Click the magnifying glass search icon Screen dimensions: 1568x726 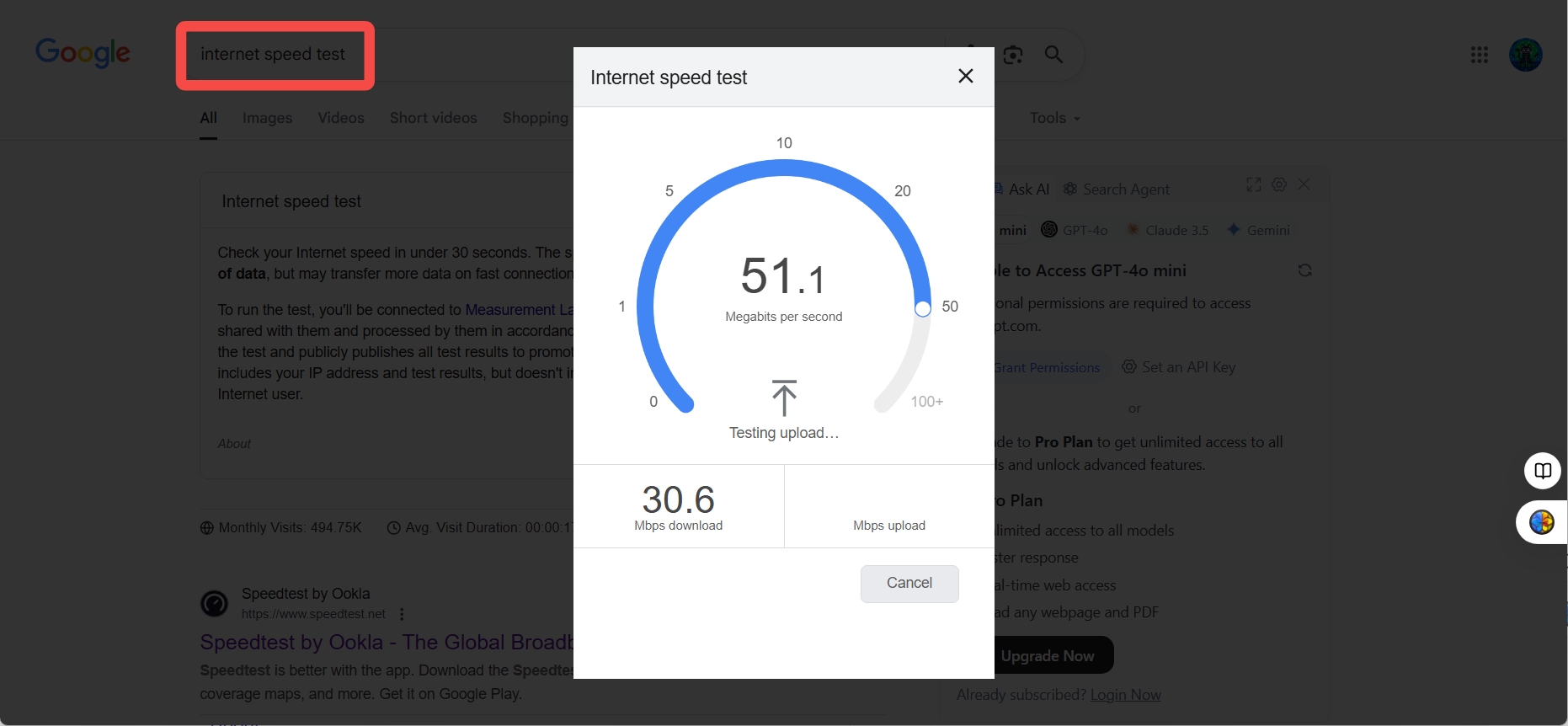[x=1053, y=55]
